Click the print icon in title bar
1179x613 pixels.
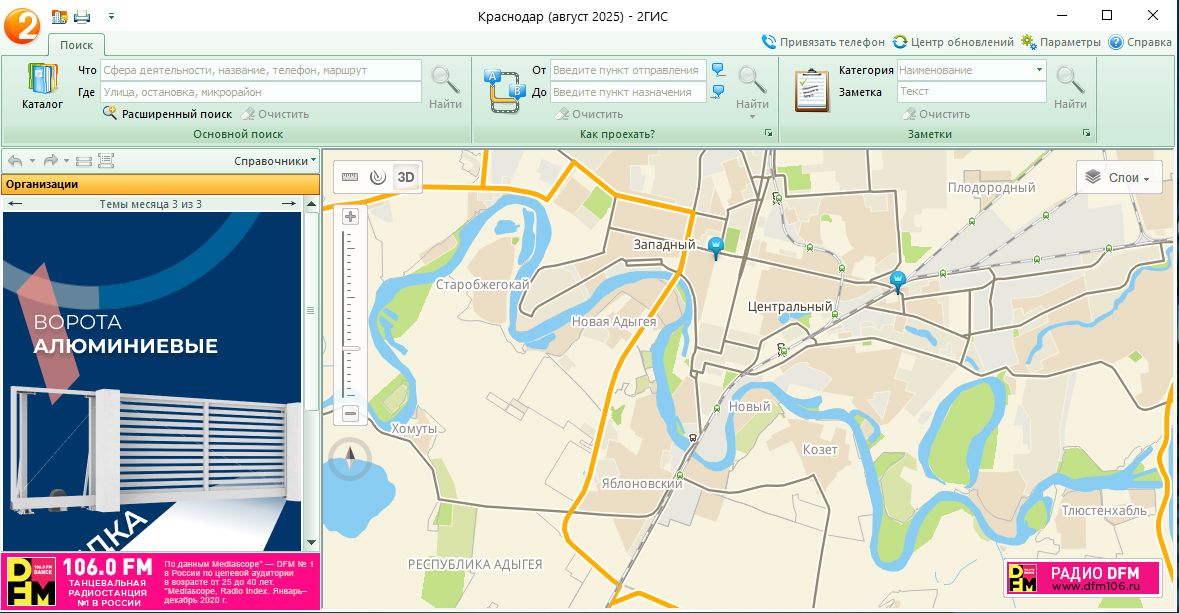click(x=82, y=16)
